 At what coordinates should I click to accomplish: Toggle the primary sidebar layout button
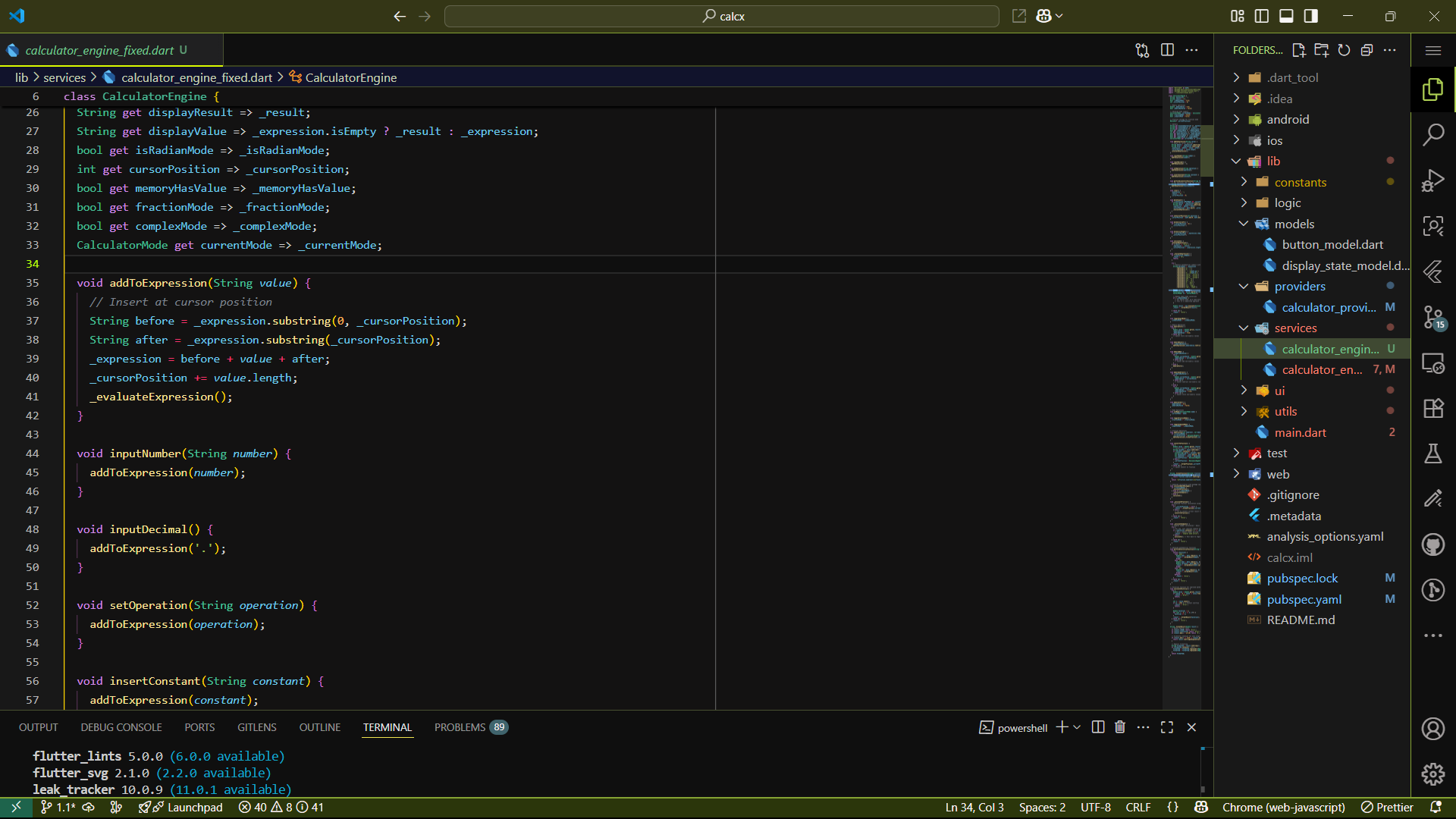click(1262, 16)
